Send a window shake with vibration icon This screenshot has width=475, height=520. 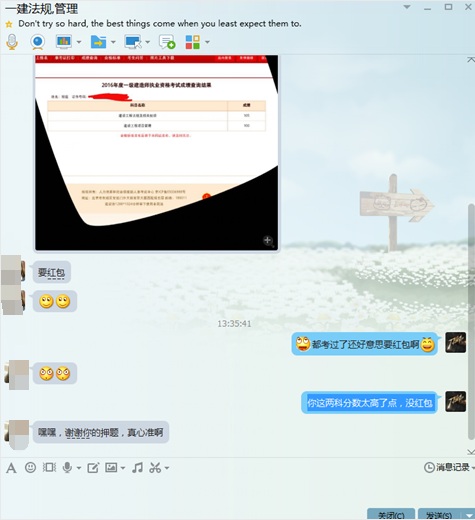pyautogui.click(x=49, y=467)
